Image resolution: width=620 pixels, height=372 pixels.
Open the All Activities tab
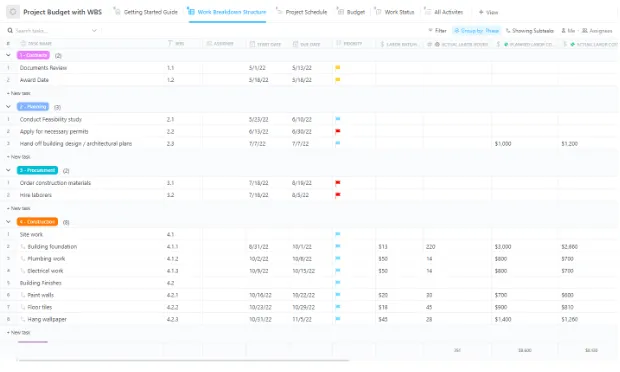444,12
